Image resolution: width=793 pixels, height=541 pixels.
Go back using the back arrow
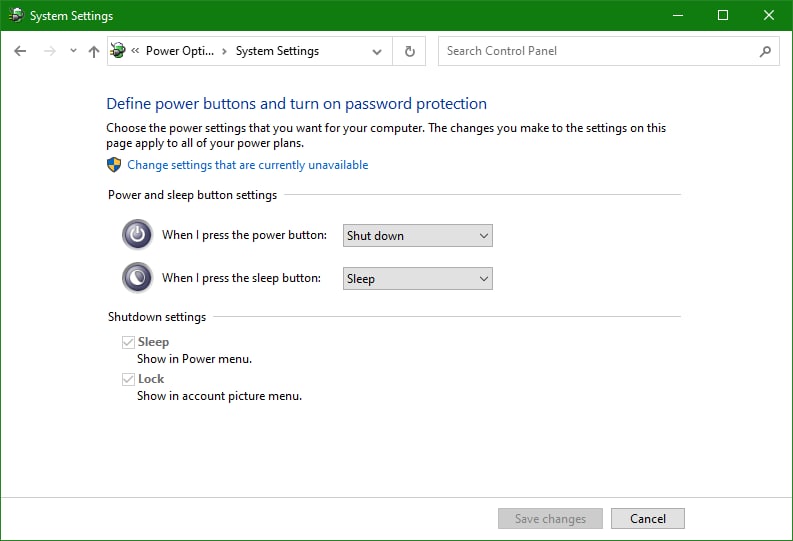(x=20, y=51)
